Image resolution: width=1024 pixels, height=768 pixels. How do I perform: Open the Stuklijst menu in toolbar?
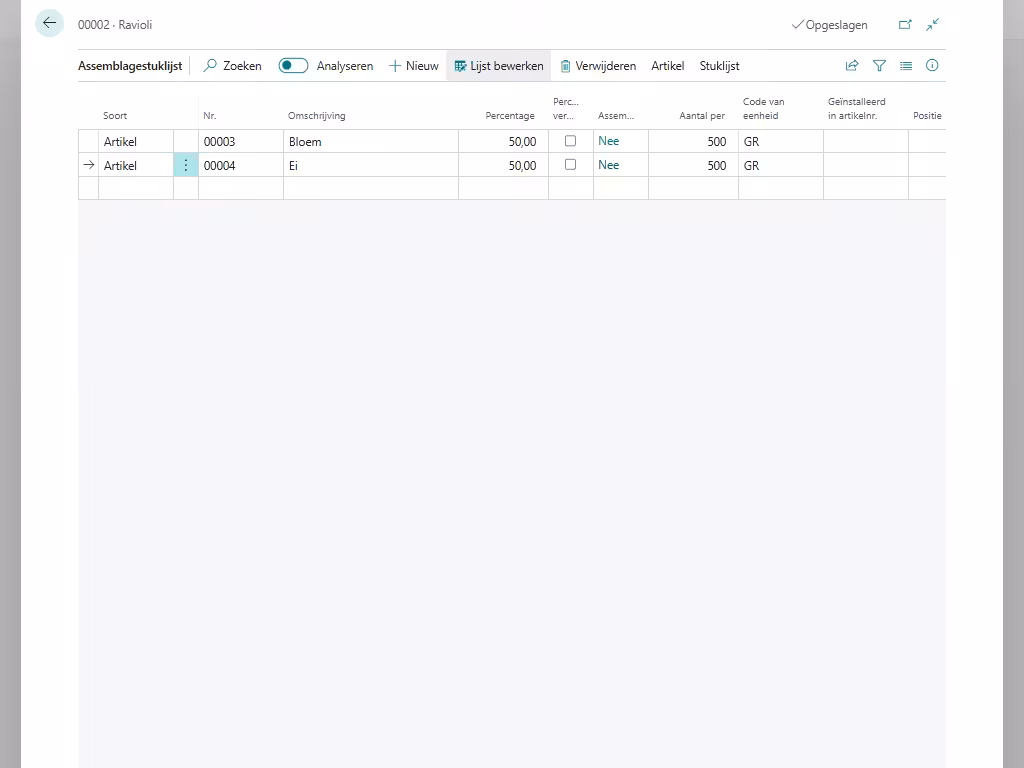719,66
